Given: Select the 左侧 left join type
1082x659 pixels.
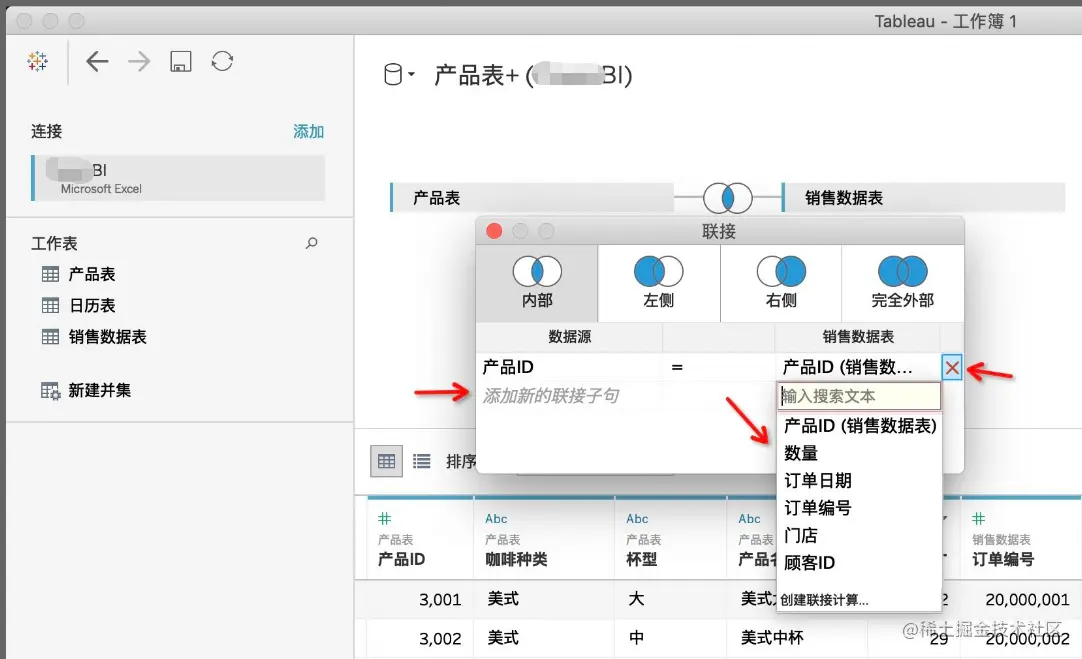Looking at the screenshot, I should [658, 283].
